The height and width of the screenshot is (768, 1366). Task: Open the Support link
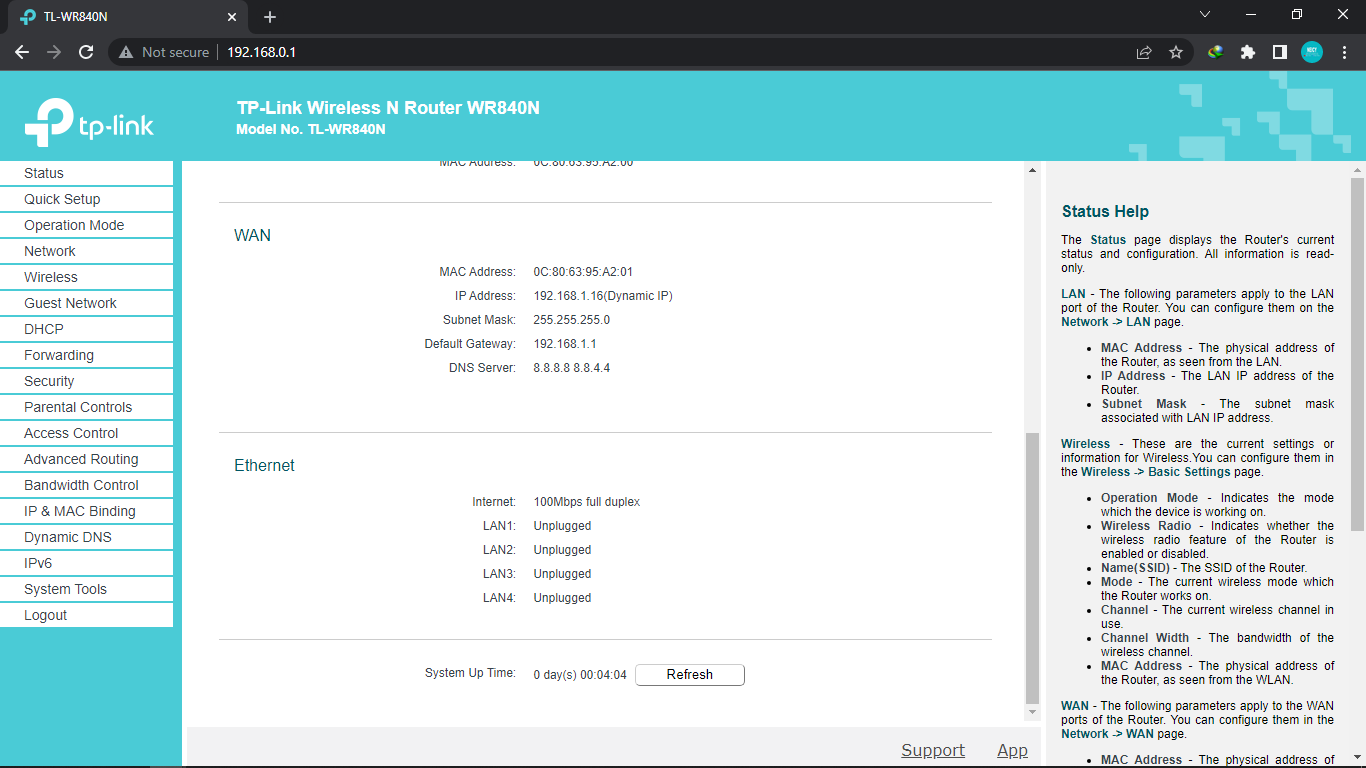point(933,750)
